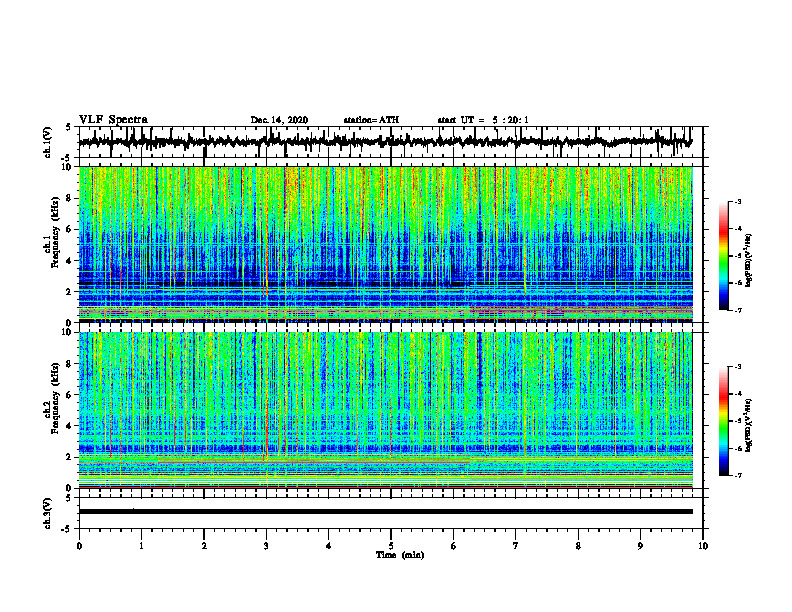This screenshot has height=612, width=792.
Task: Click the "-7" label on ch.2 colorbar
Action: (738, 475)
